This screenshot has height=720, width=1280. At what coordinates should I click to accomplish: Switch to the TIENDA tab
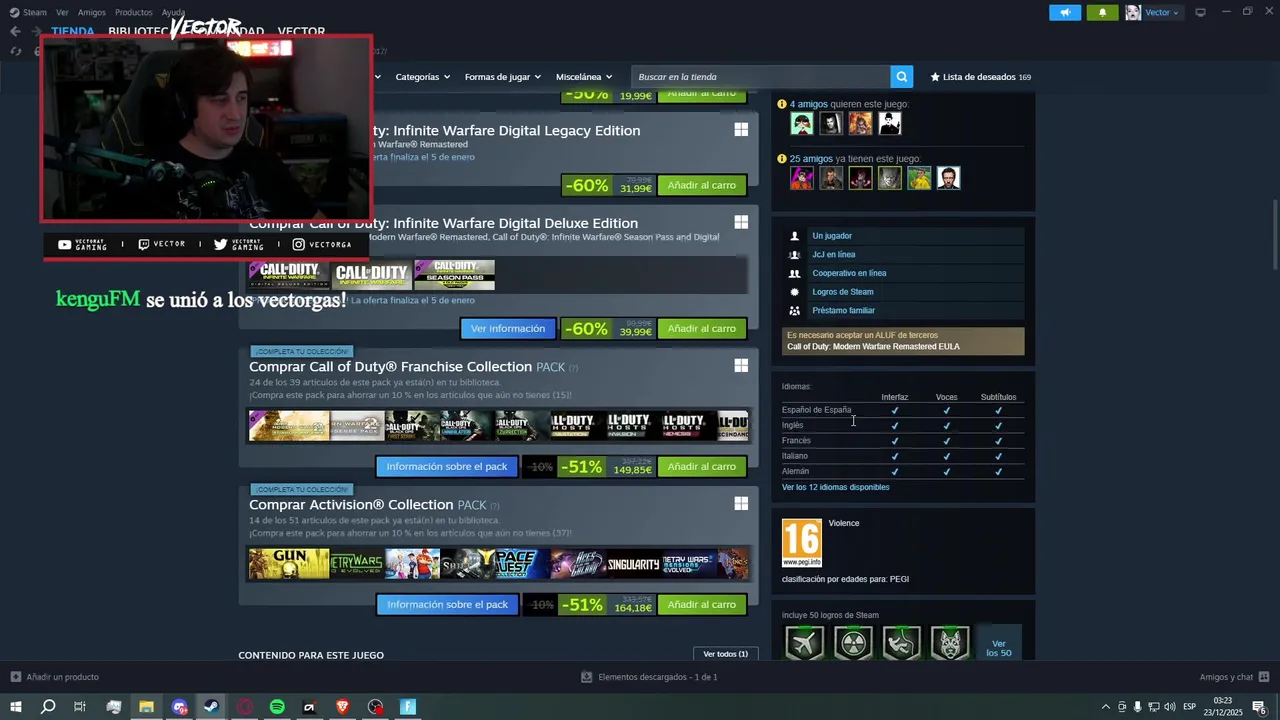coord(73,31)
